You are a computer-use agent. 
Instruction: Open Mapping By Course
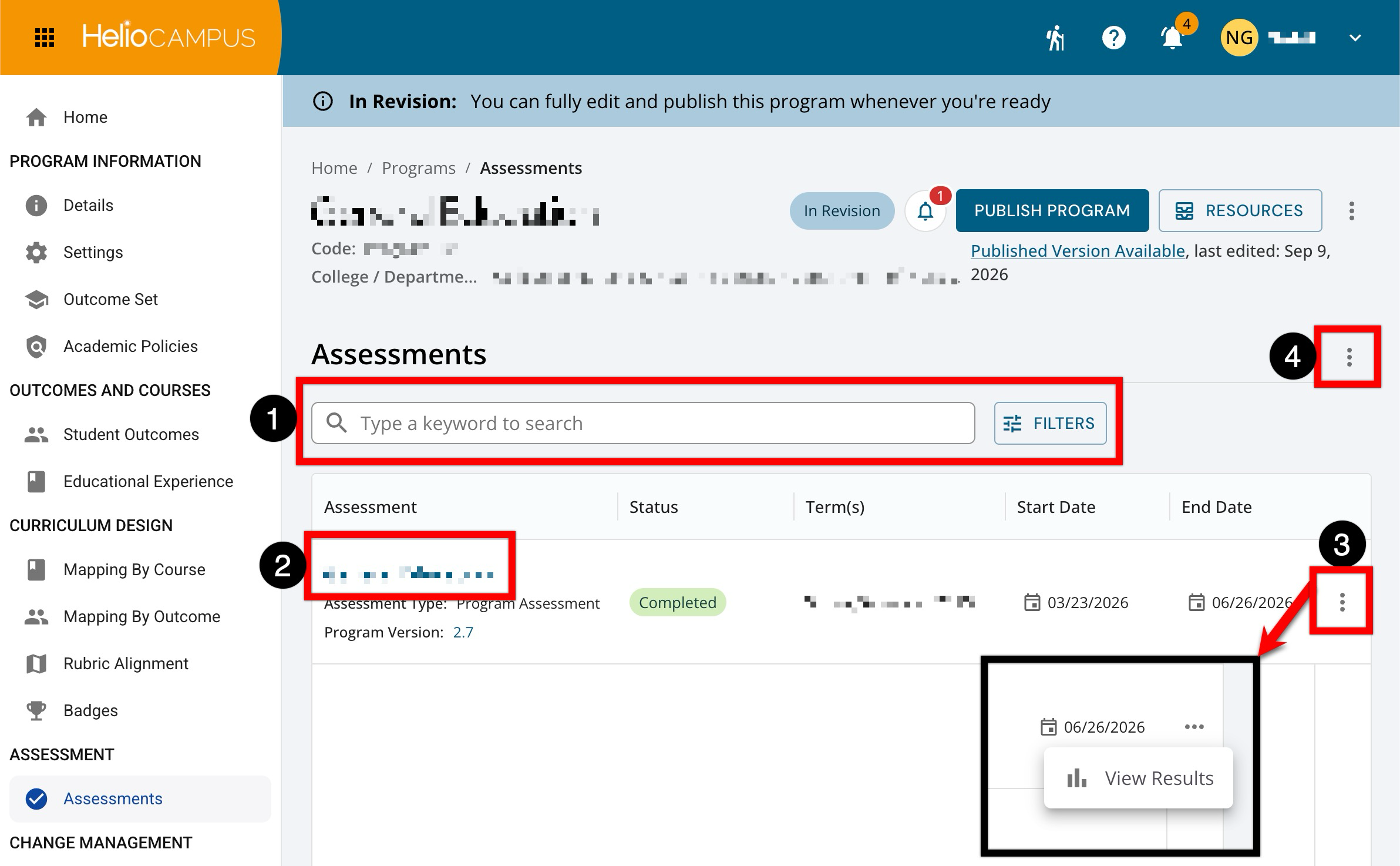(134, 569)
